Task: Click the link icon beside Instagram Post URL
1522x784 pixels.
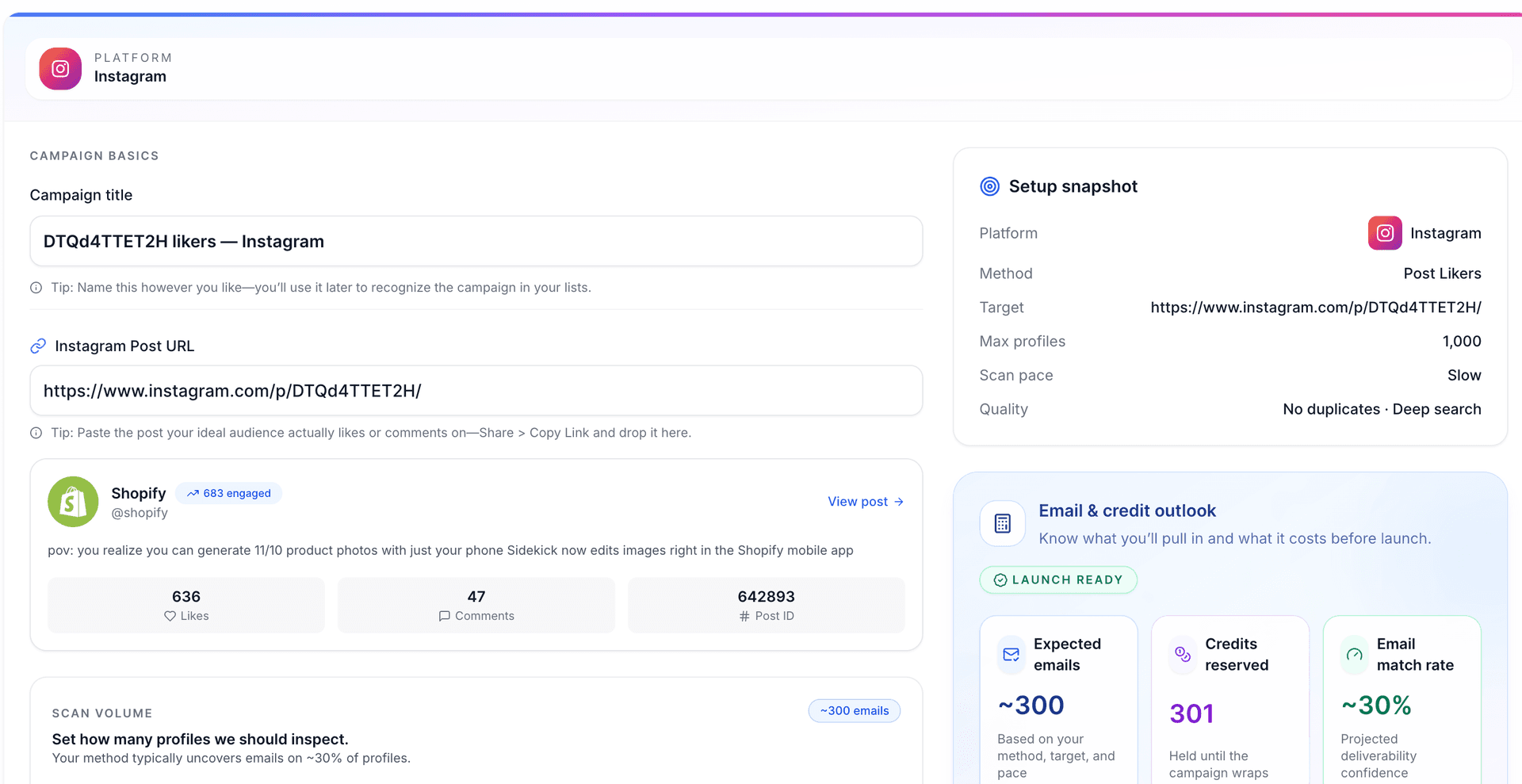Action: 38,346
